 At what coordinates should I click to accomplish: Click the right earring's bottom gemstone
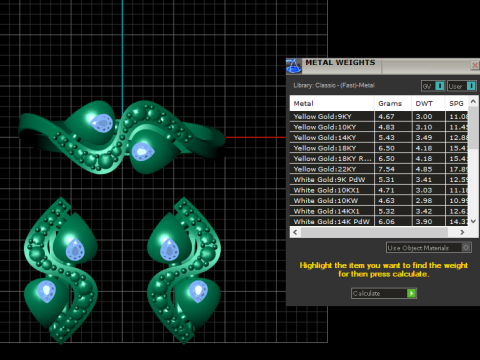(x=198, y=291)
